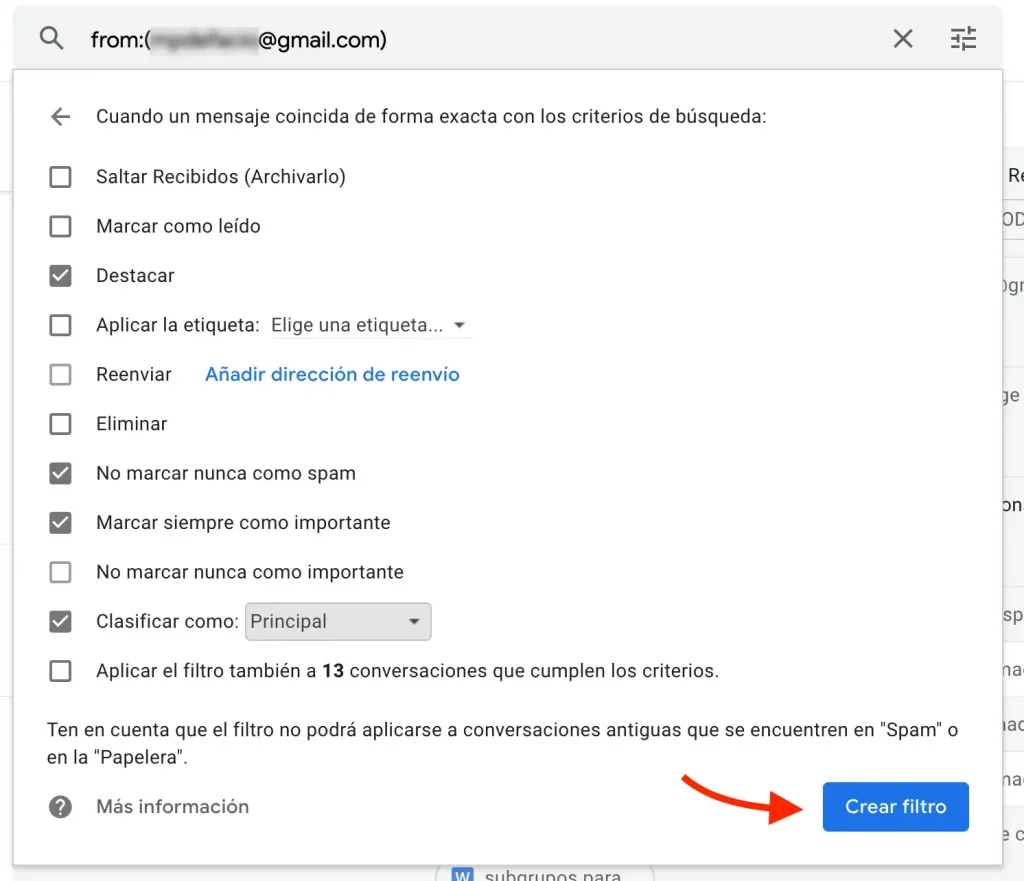Click the help question mark icon
The height and width of the screenshot is (881, 1024).
pos(60,807)
